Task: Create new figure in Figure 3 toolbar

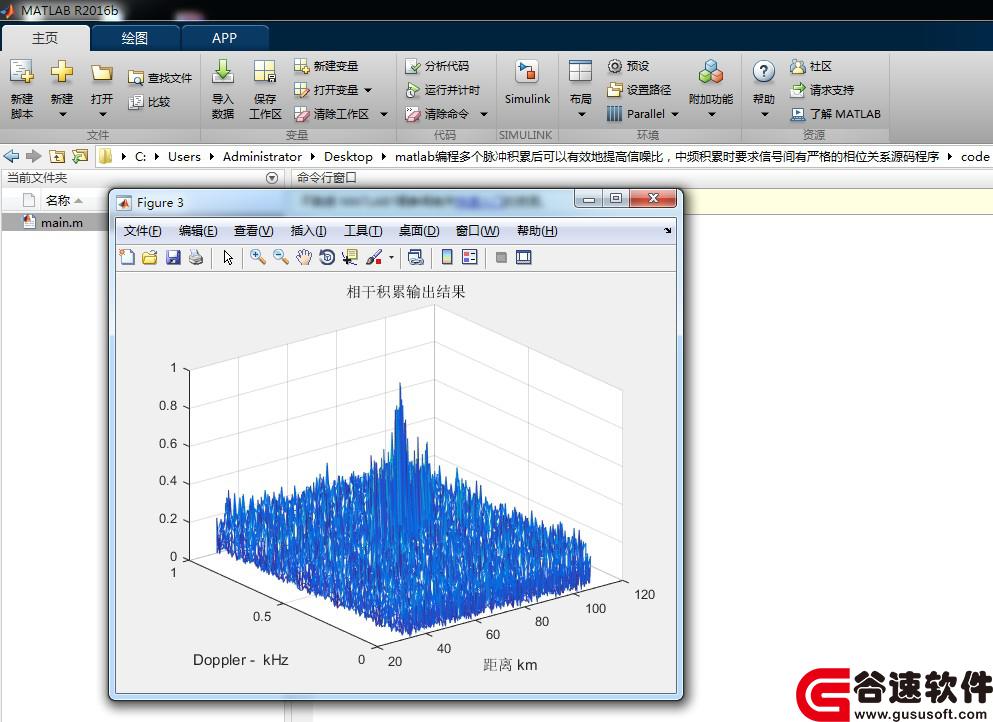Action: [x=127, y=257]
